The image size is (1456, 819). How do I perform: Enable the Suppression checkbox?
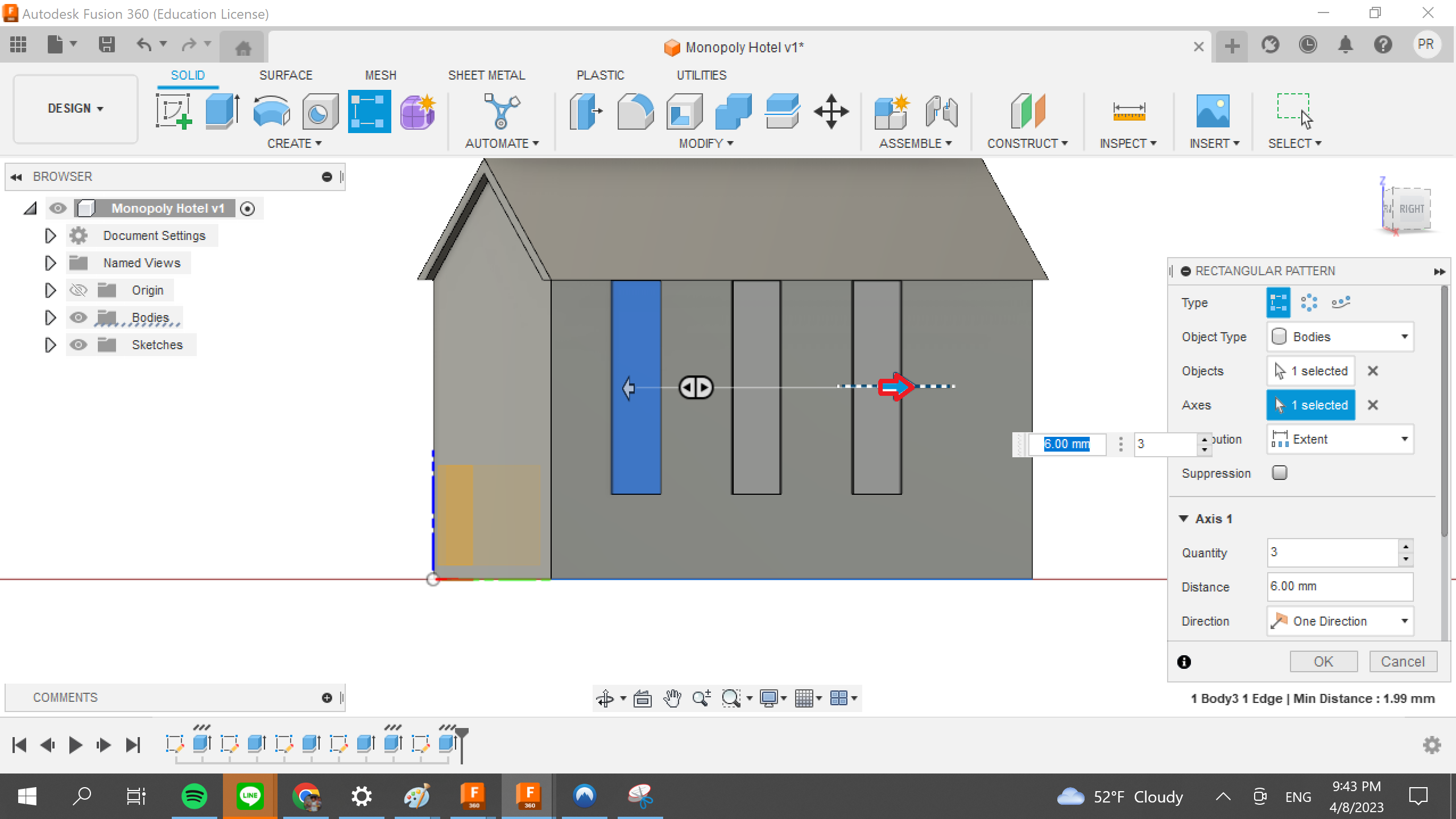[x=1280, y=473]
